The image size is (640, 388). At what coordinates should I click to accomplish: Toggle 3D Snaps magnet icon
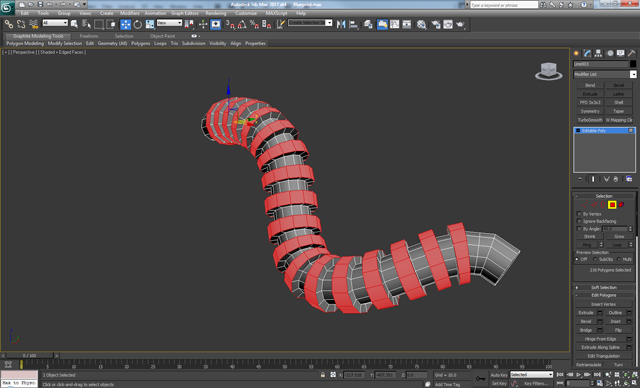point(230,24)
